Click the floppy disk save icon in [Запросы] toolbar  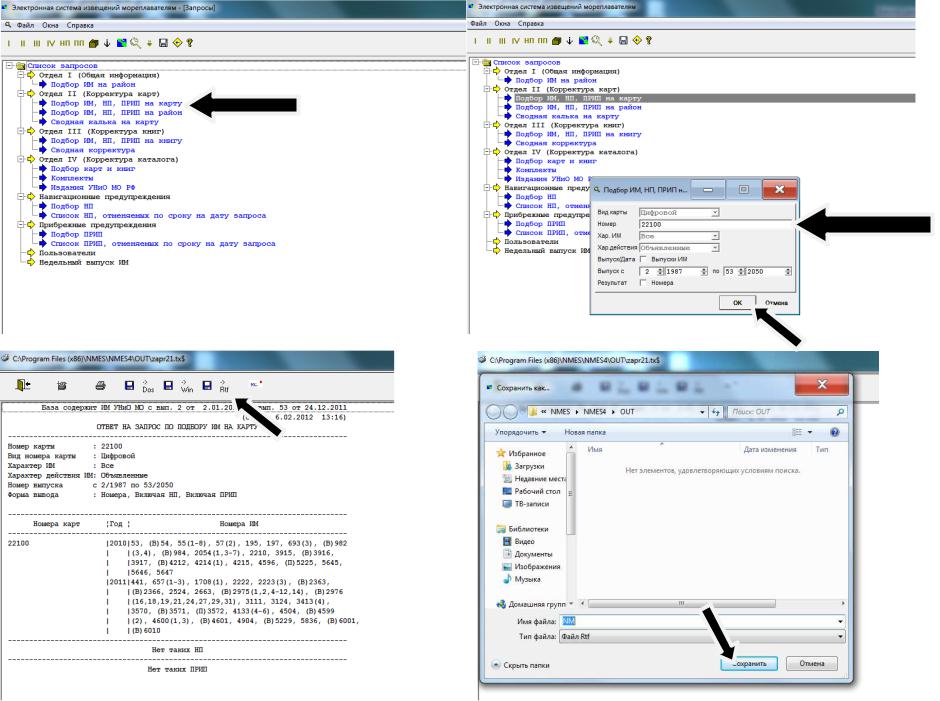point(163,43)
